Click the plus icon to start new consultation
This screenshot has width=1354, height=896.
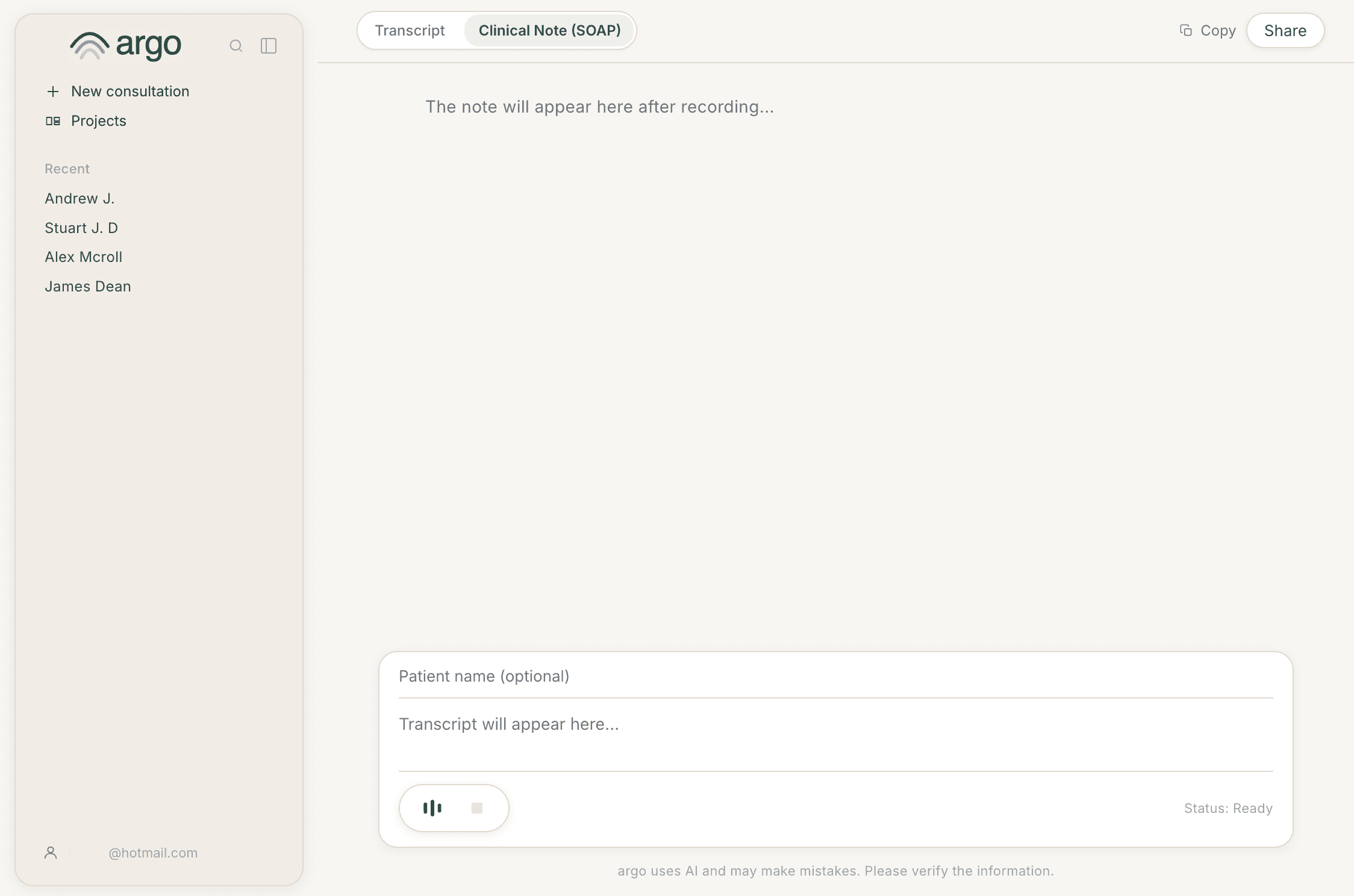tap(53, 92)
